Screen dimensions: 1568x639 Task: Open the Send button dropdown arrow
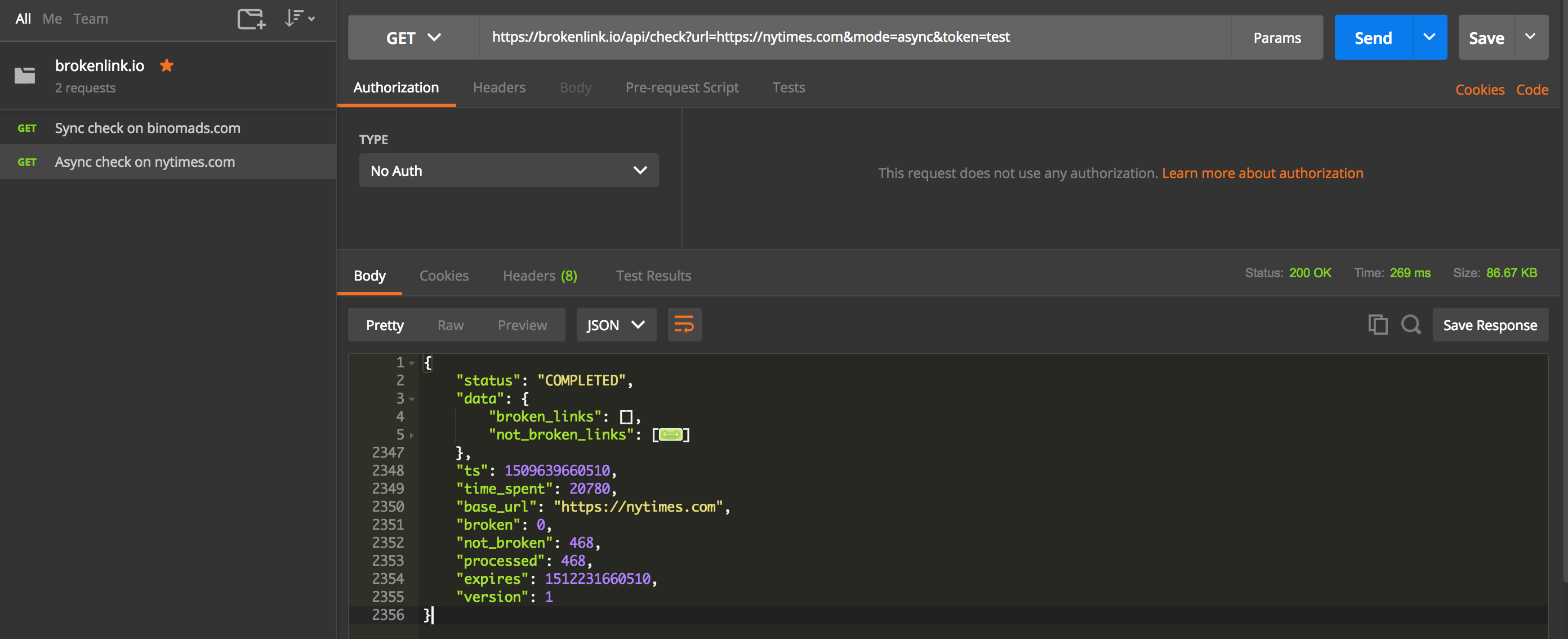(x=1429, y=38)
